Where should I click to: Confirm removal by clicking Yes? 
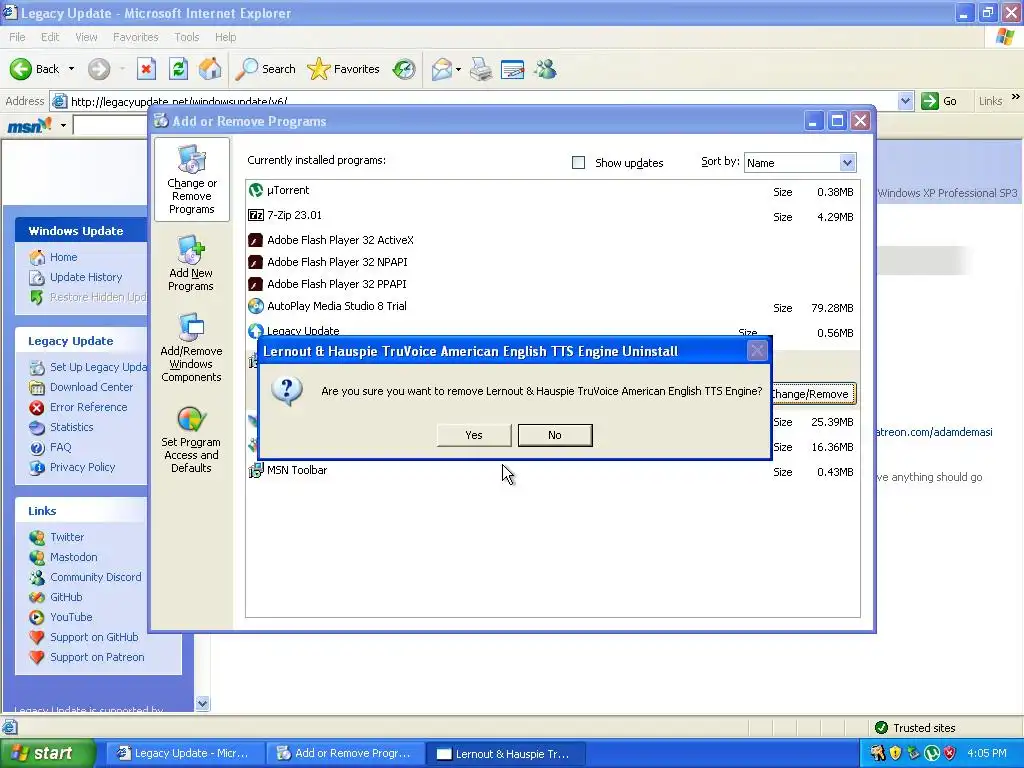(474, 435)
